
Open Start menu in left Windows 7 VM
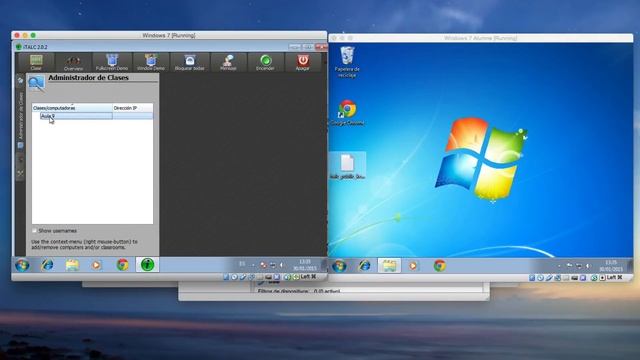click(x=22, y=265)
